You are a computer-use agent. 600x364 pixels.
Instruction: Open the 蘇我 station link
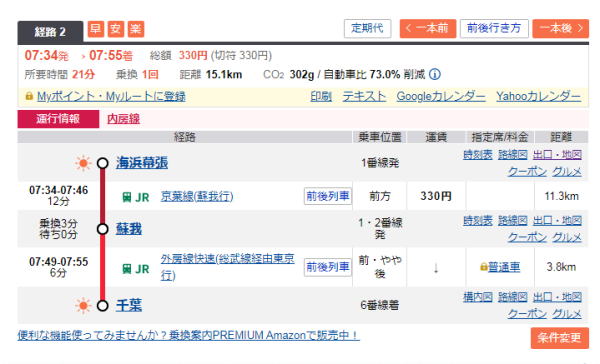129,229
